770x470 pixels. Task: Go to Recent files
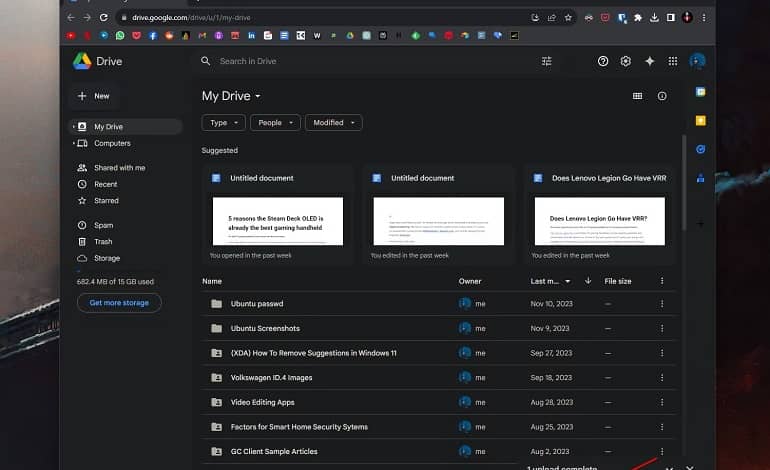[x=106, y=184]
